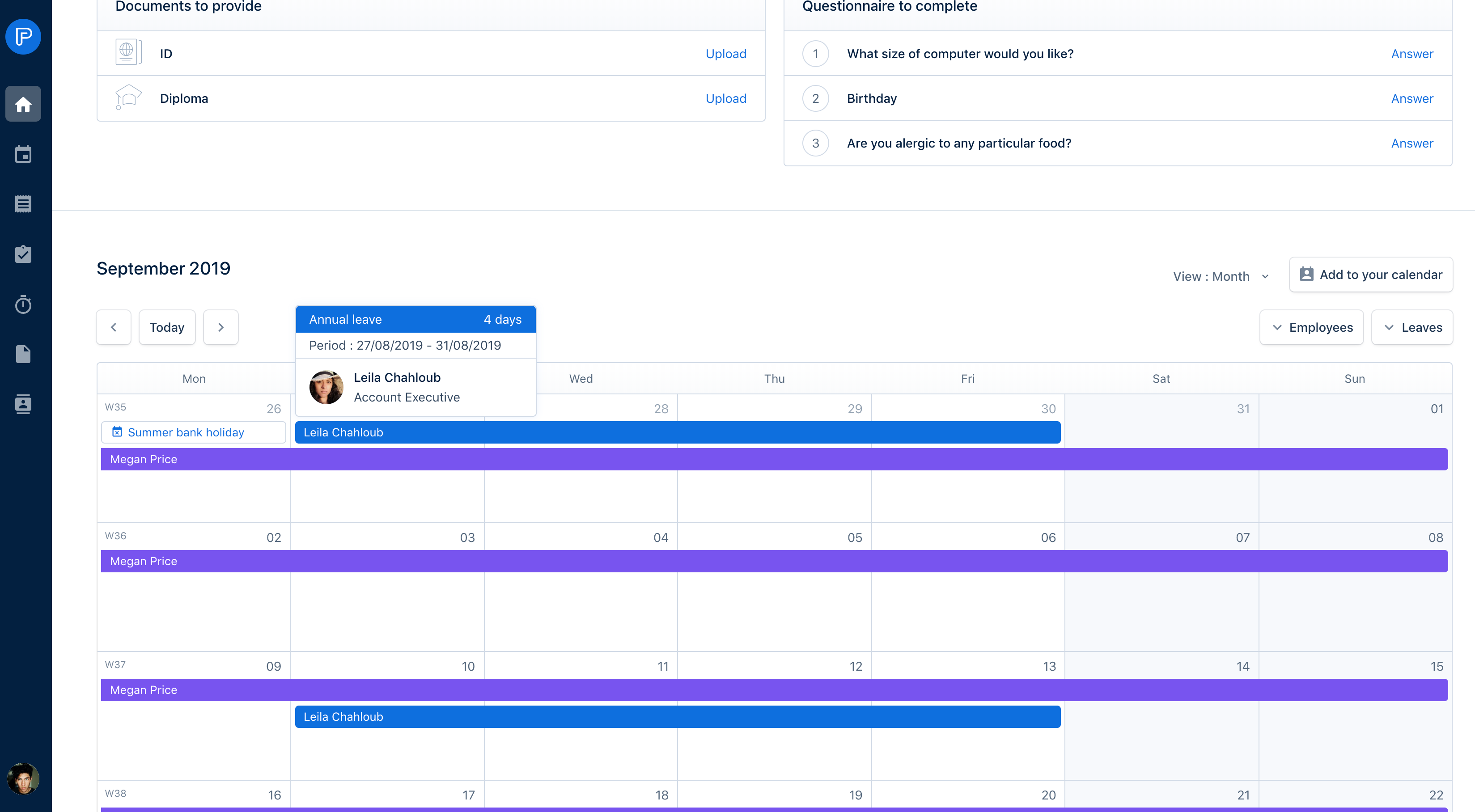The image size is (1475, 812).
Task: Expand the View : Month dropdown
Action: [x=1220, y=277]
